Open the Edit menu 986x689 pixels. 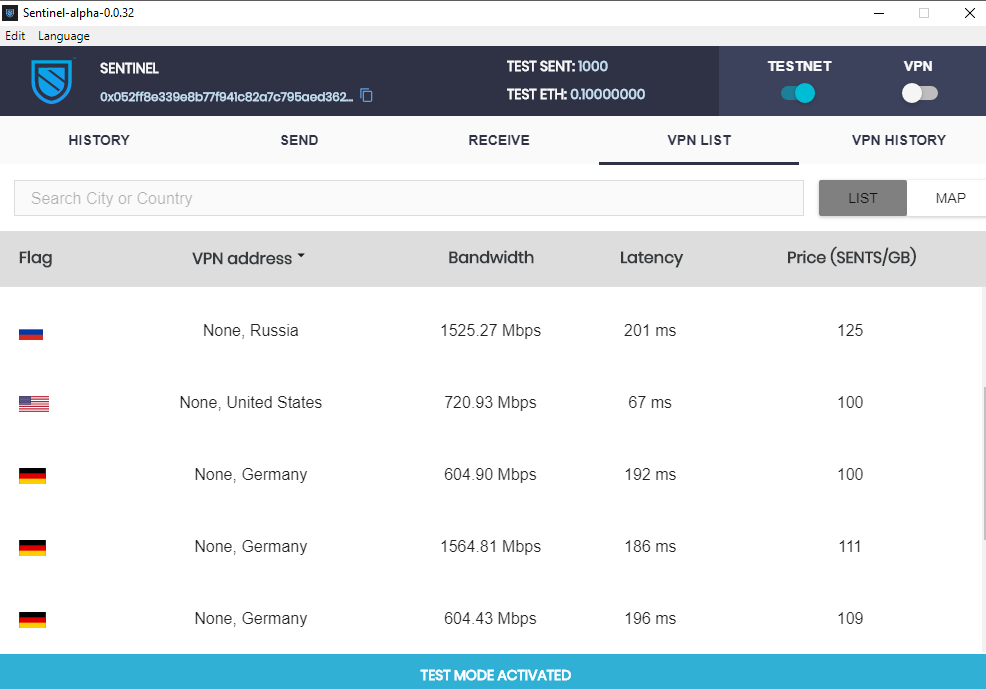tap(15, 36)
